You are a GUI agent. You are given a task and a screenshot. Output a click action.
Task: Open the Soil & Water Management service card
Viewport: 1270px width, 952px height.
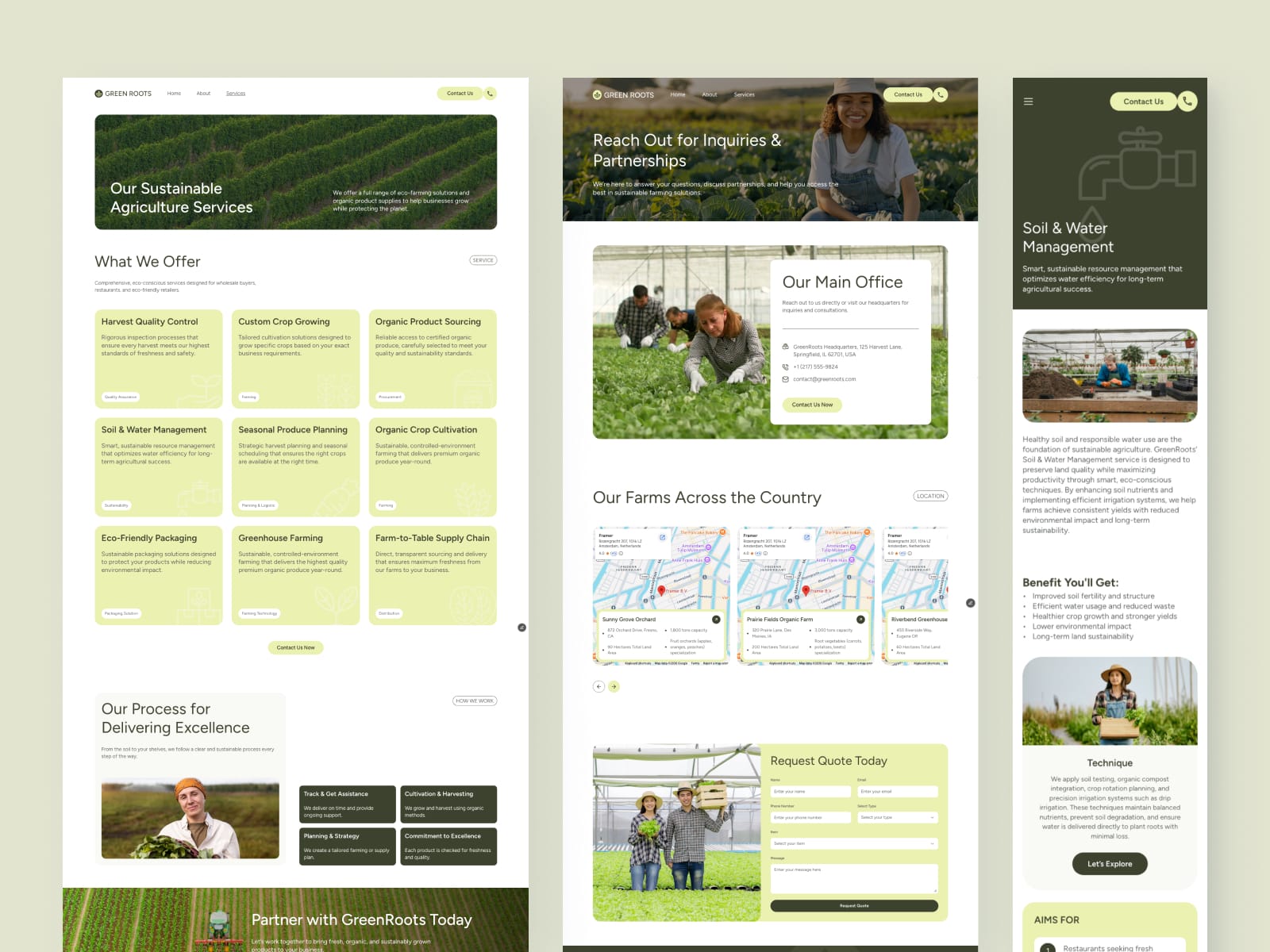coord(159,467)
